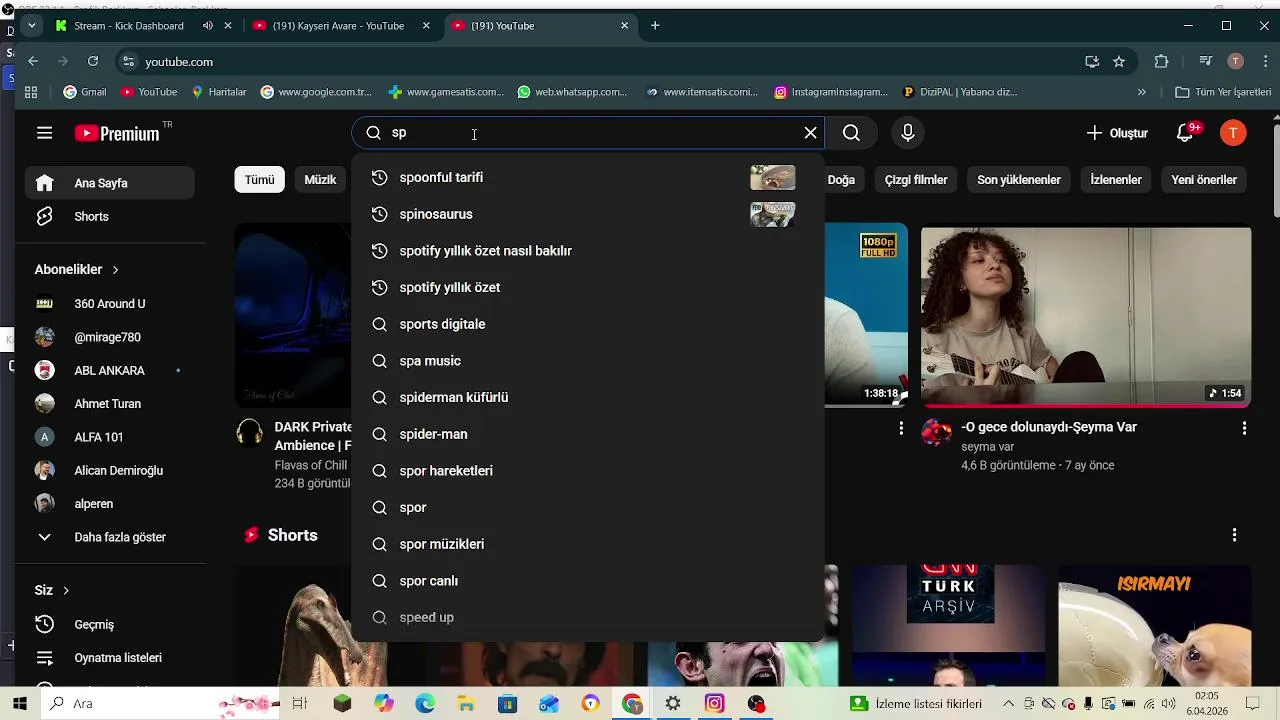Open the YouTube hamburger guide menu
This screenshot has height=720, width=1280.
pos(44,133)
